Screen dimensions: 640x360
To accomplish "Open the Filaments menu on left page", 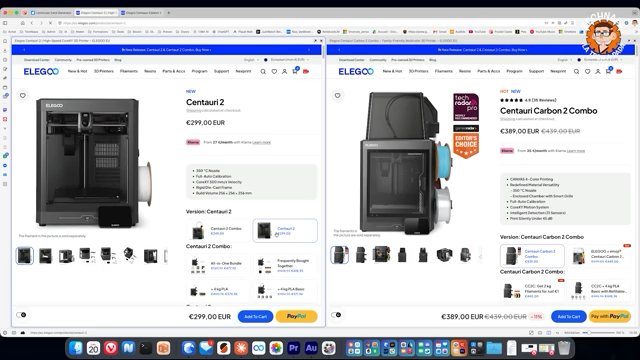I will (x=129, y=71).
